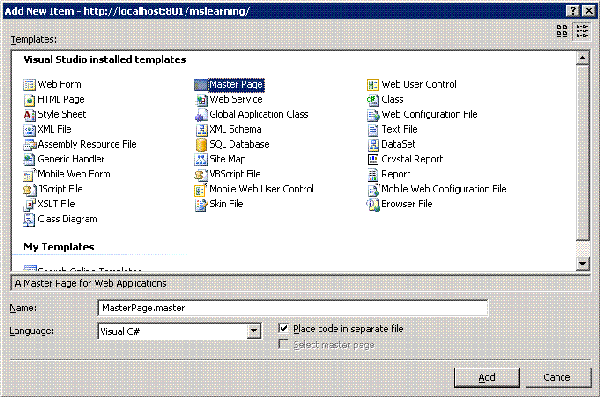The height and width of the screenshot is (397, 600).
Task: Select the Master Page template icon
Action: tap(201, 85)
